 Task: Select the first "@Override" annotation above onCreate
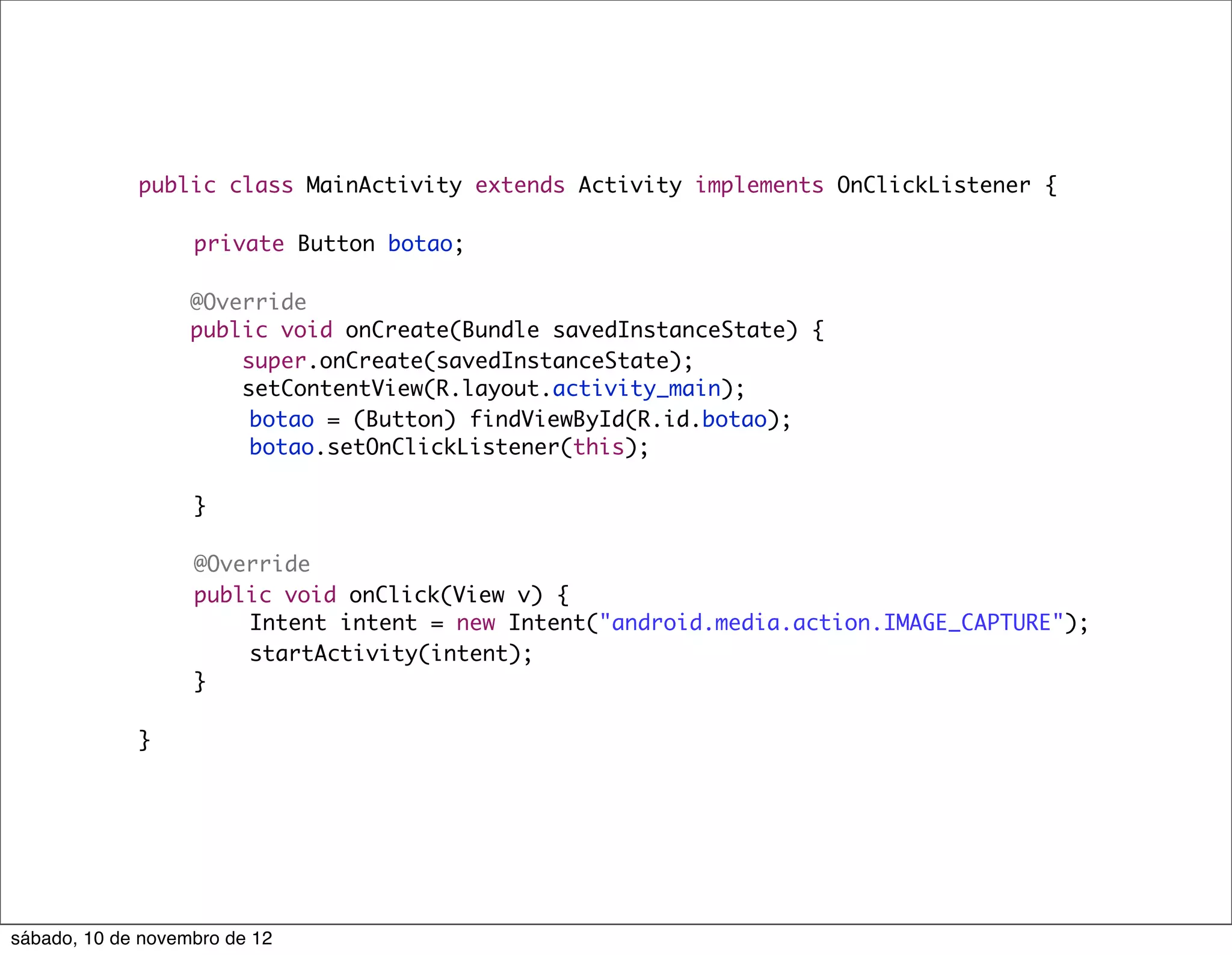click(248, 302)
